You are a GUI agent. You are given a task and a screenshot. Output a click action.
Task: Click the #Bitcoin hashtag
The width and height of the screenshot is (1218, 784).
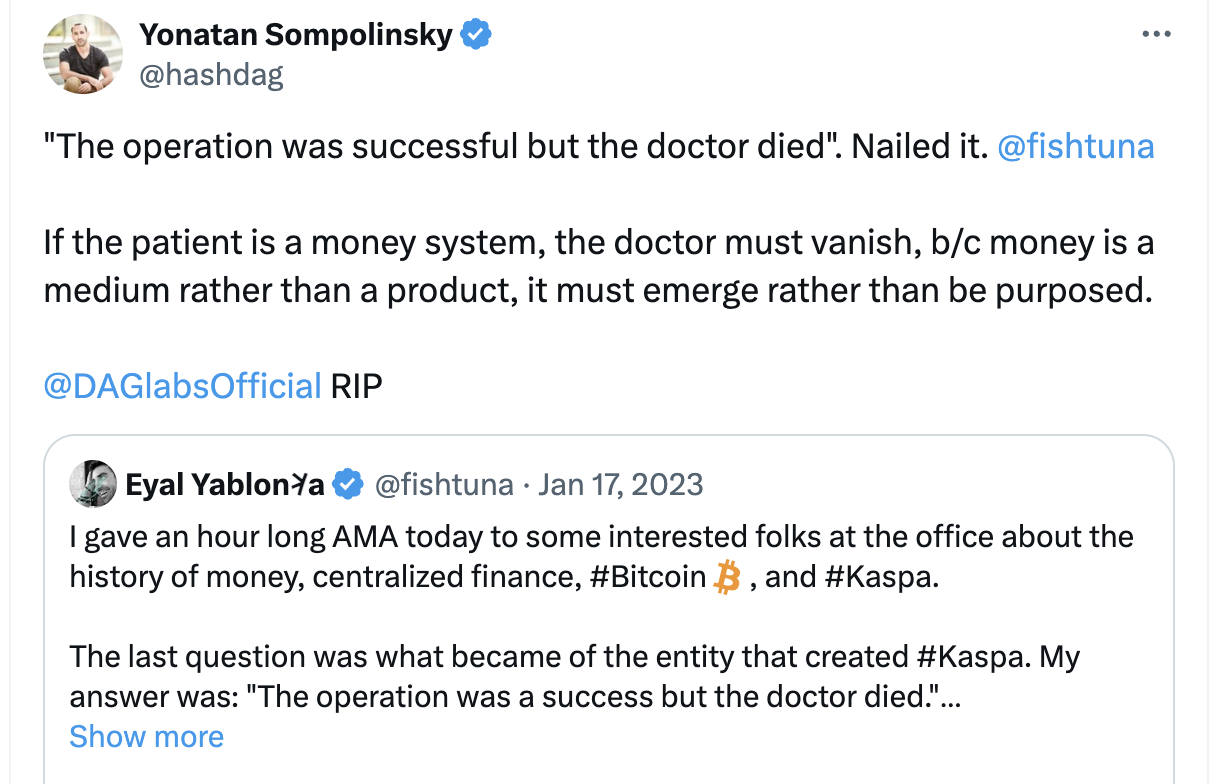(x=643, y=577)
